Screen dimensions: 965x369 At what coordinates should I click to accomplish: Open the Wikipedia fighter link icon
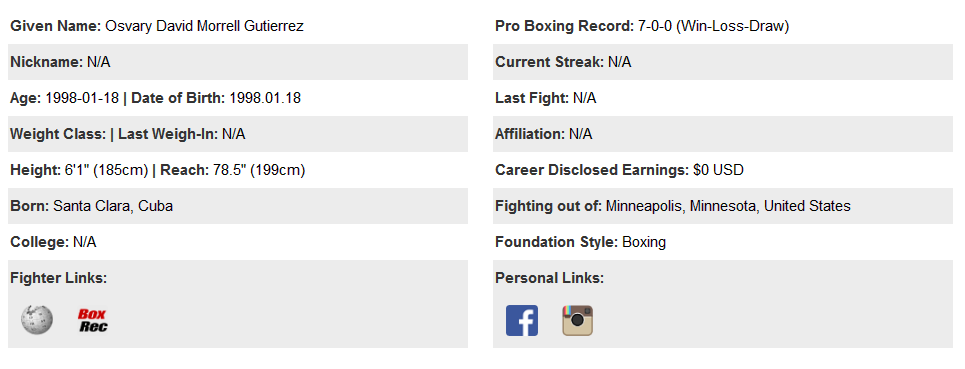point(37,320)
